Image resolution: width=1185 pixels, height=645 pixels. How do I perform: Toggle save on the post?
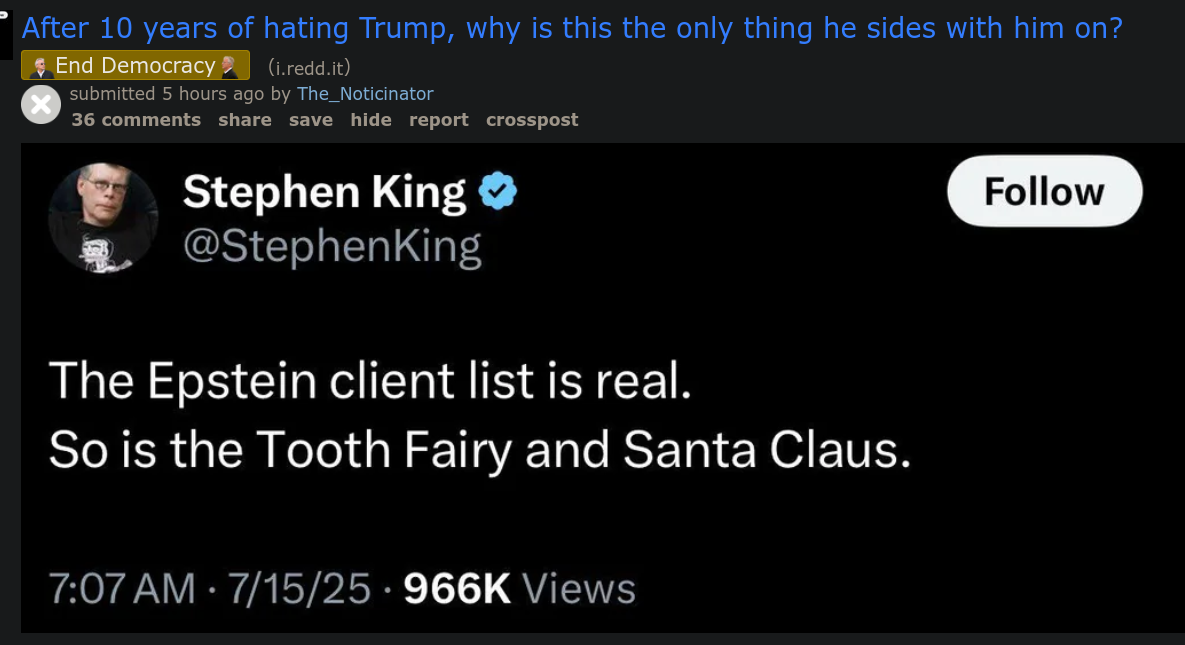click(311, 119)
